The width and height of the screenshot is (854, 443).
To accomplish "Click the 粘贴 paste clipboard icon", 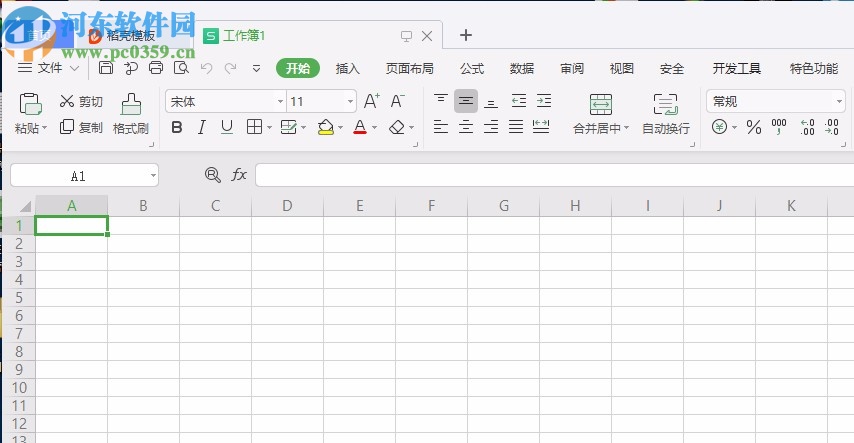I will pos(30,104).
